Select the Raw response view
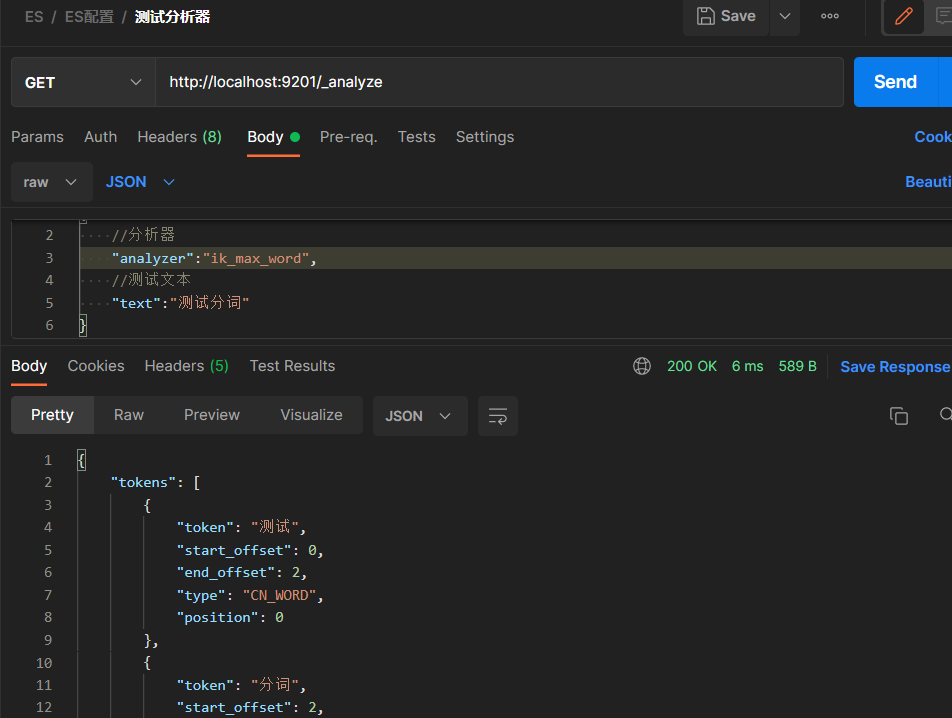952x718 pixels. tap(129, 415)
